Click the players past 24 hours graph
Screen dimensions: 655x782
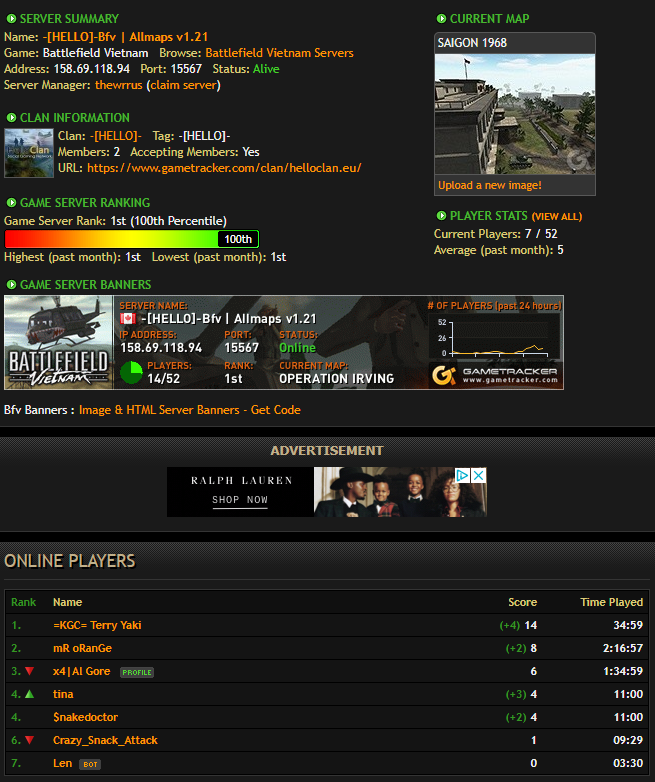point(496,339)
